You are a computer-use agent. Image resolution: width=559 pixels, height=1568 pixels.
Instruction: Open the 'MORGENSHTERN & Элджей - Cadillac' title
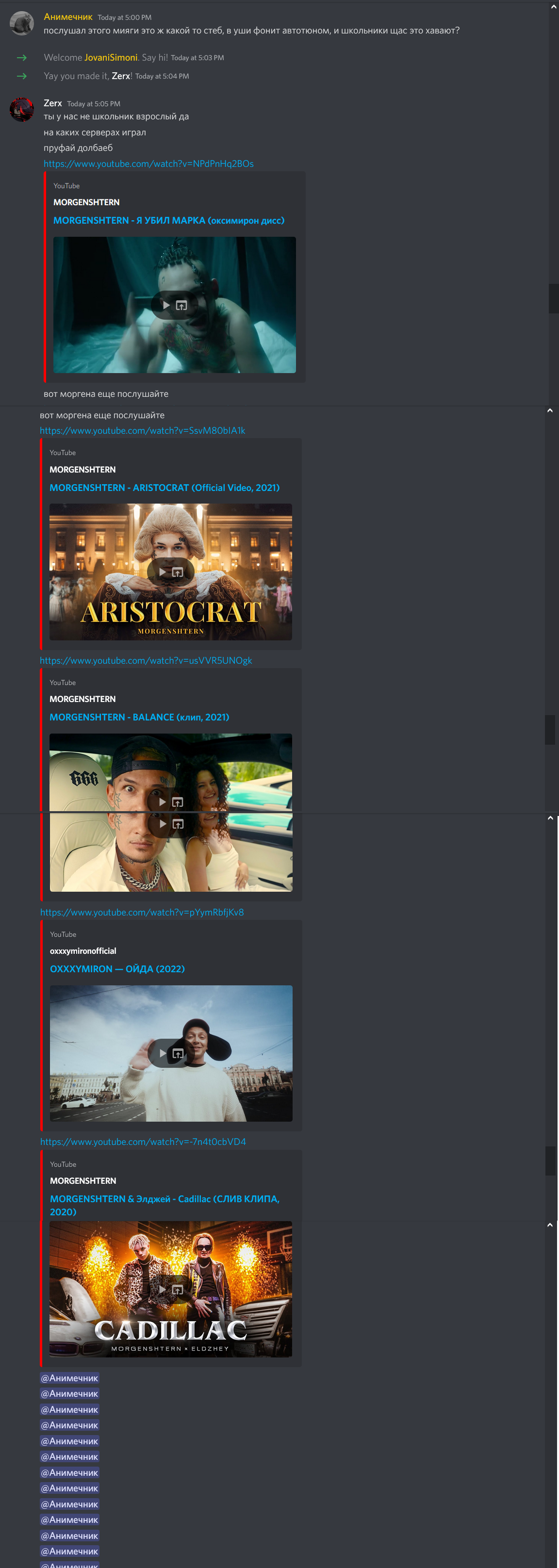point(165,1205)
